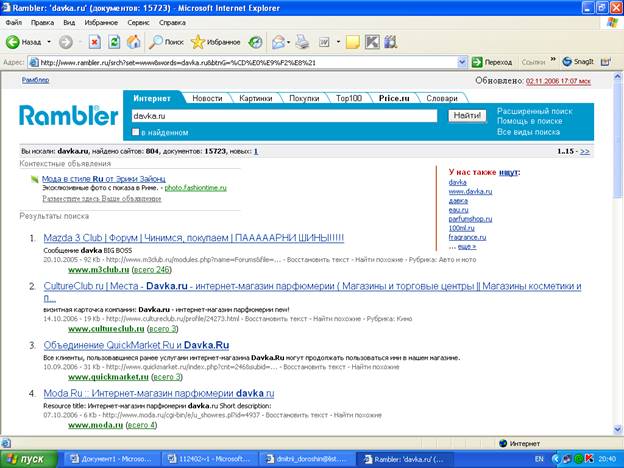Click the www.davka.ru related query link

(470, 191)
